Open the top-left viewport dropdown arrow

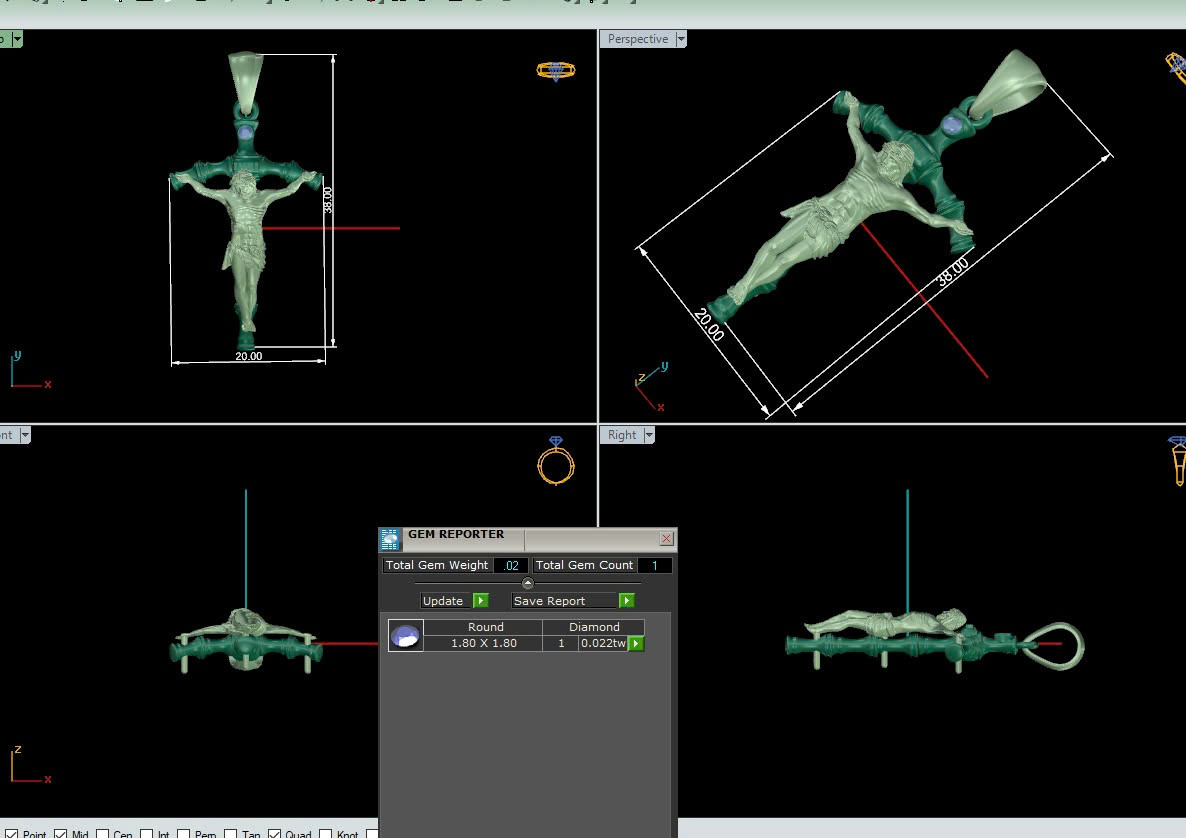18,39
